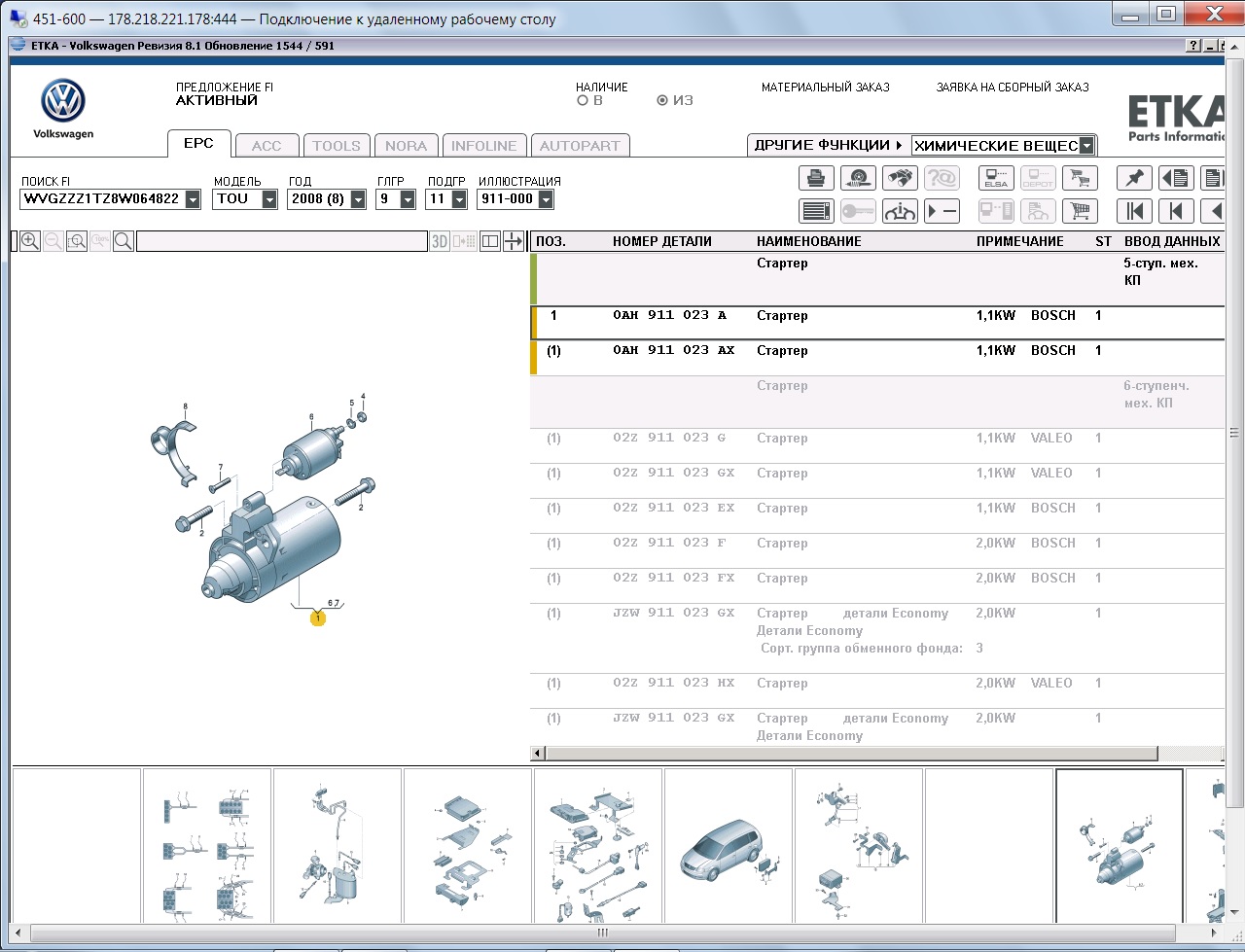Jump to first with double-bar arrow icon
The image size is (1245, 952).
(1134, 211)
